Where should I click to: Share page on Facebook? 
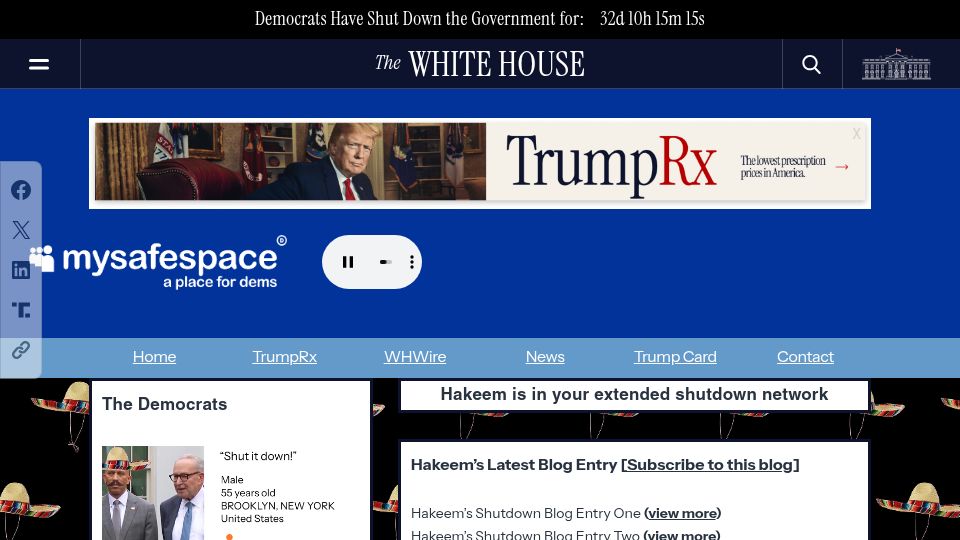(x=21, y=190)
